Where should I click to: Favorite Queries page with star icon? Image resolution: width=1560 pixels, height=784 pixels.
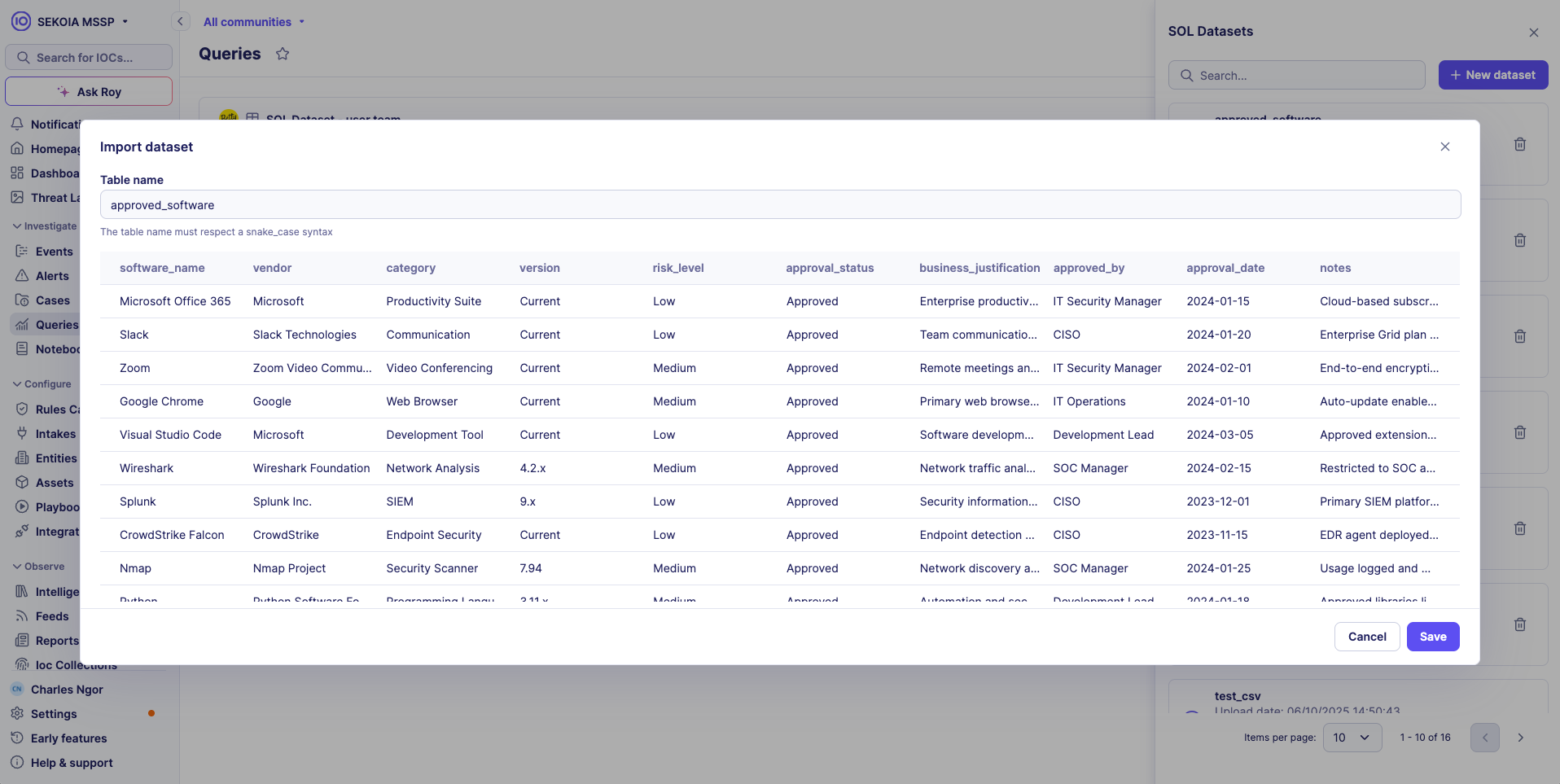tap(283, 54)
